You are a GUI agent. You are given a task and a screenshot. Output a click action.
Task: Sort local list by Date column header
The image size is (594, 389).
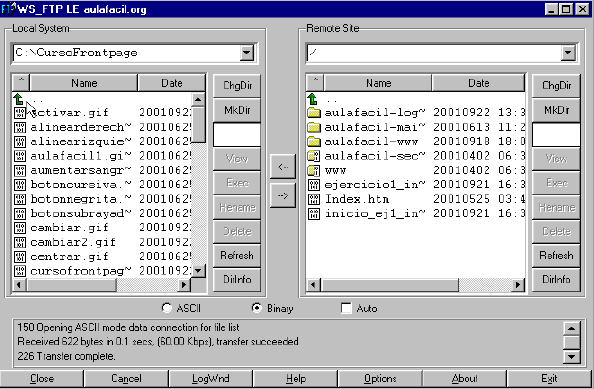point(172,83)
